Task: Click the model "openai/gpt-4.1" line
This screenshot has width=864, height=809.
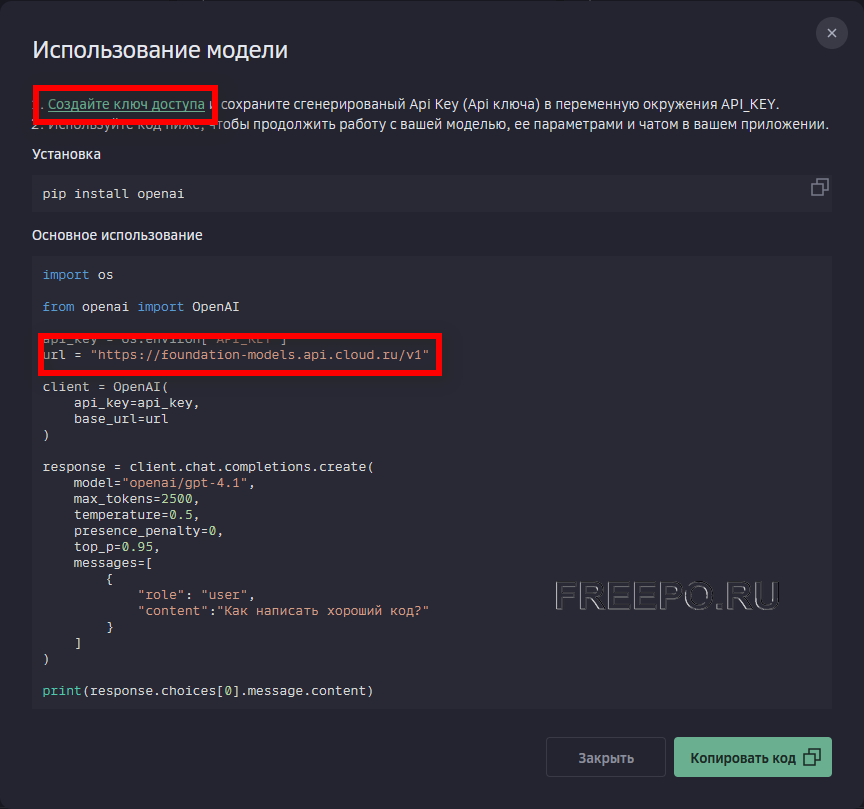Action: pyautogui.click(x=164, y=483)
